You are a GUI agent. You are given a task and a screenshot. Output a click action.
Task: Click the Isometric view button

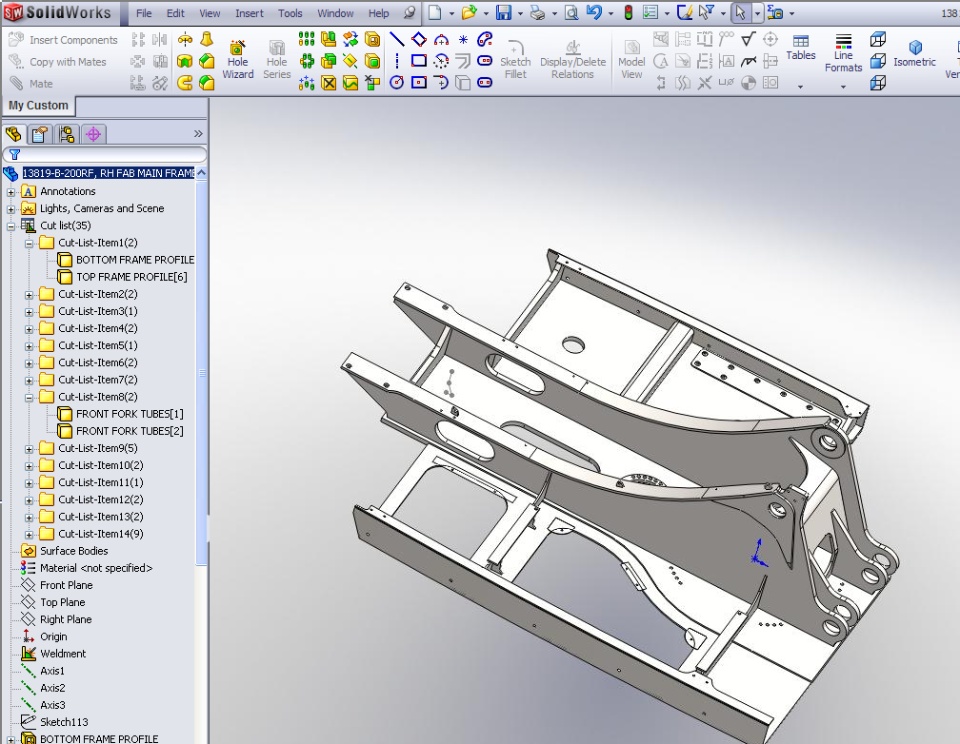click(915, 53)
